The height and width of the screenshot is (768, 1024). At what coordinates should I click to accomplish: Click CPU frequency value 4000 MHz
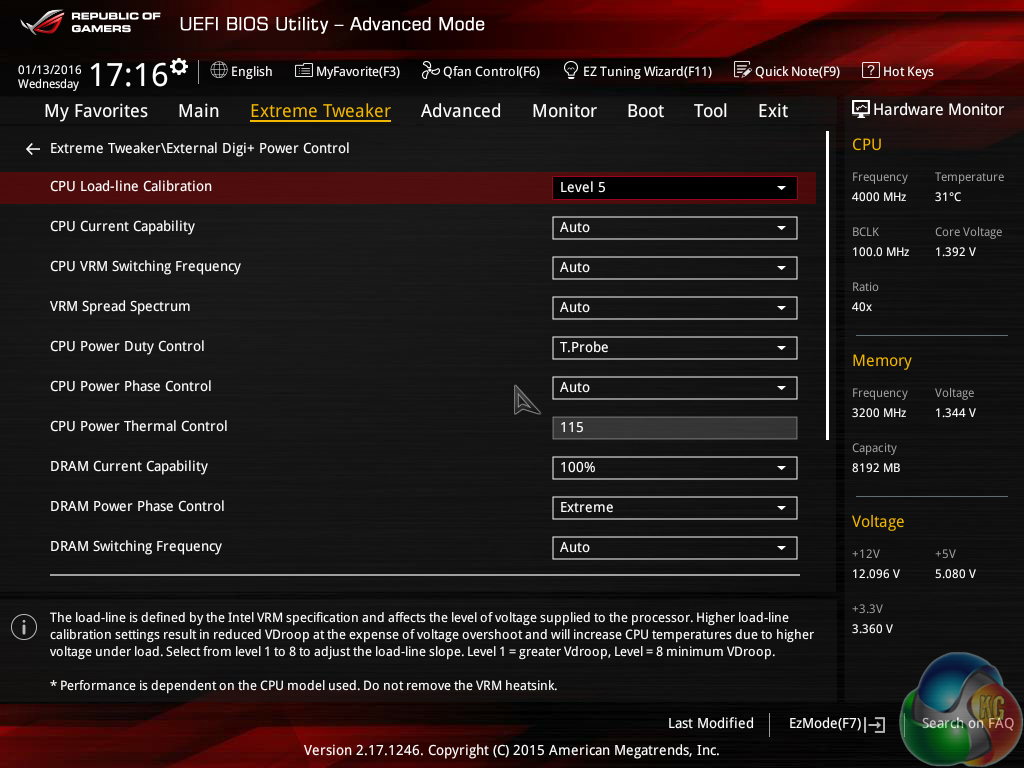(878, 197)
